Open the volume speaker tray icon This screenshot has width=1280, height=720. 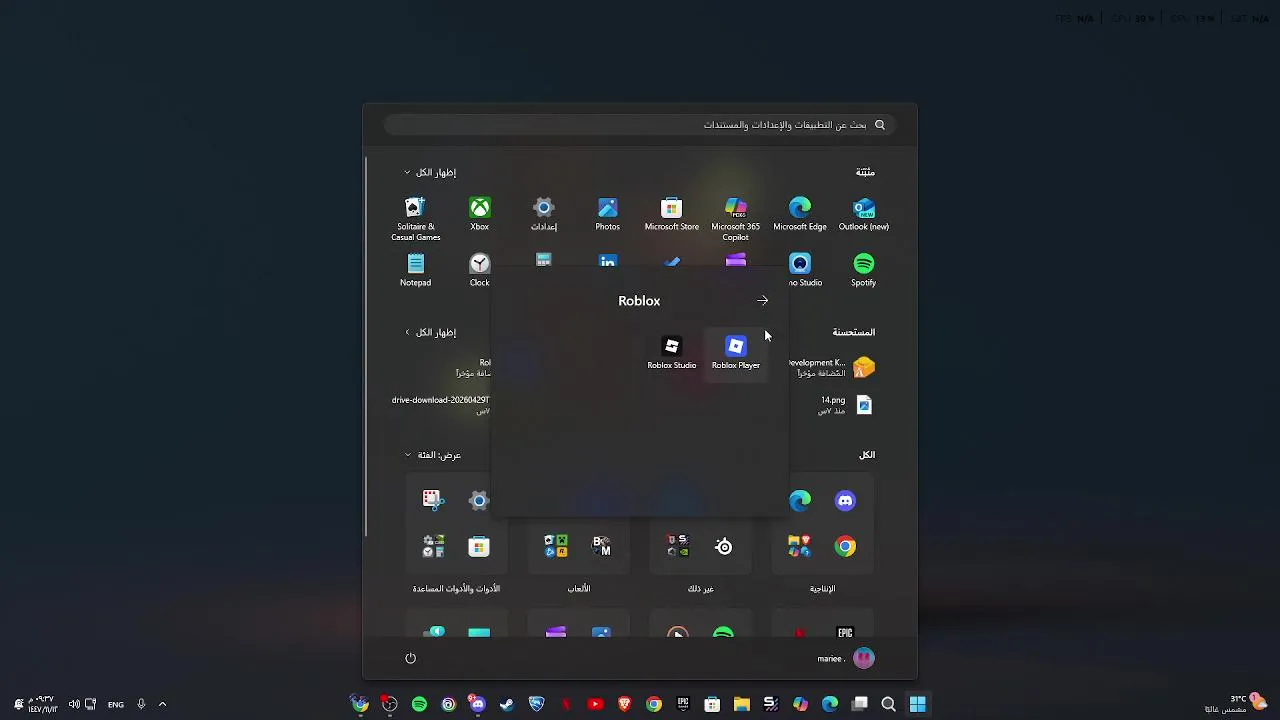click(x=73, y=704)
